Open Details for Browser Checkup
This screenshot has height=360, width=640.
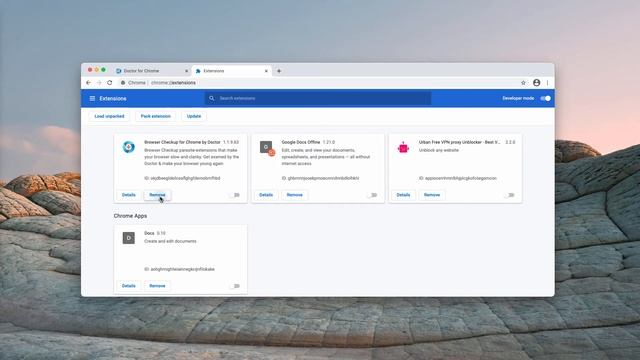click(129, 195)
